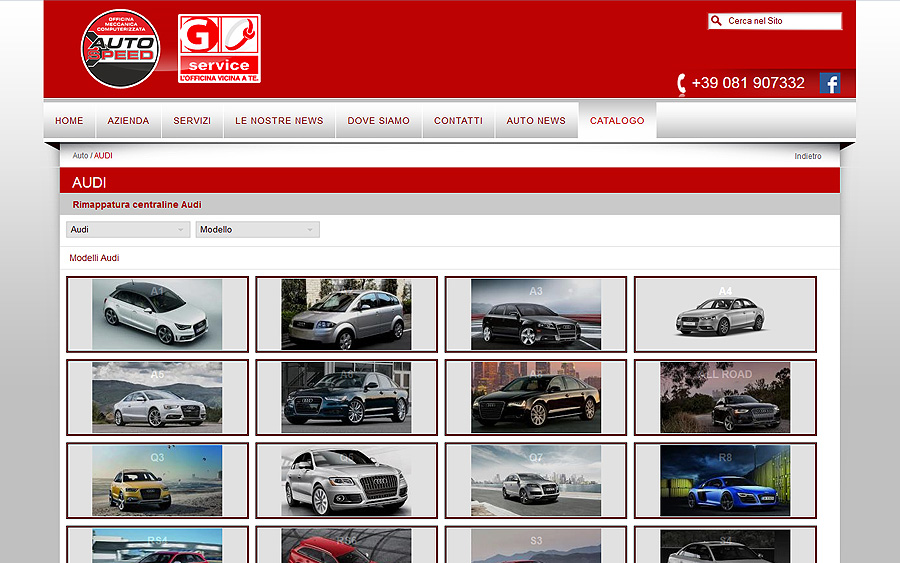Click the GO service logo

point(219,49)
